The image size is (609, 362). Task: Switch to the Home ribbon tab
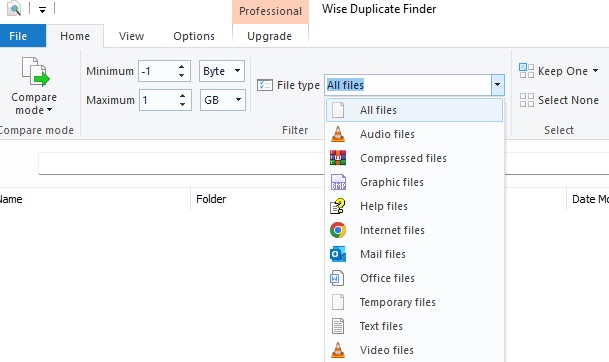[75, 36]
